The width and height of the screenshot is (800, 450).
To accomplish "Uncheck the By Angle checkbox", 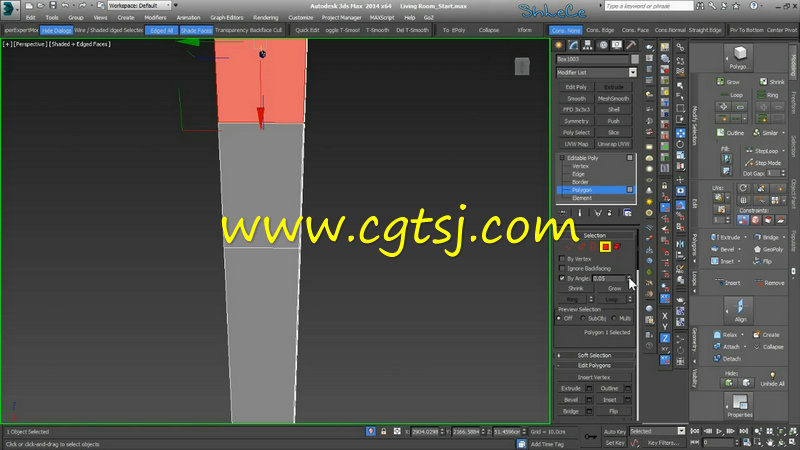I will (562, 278).
